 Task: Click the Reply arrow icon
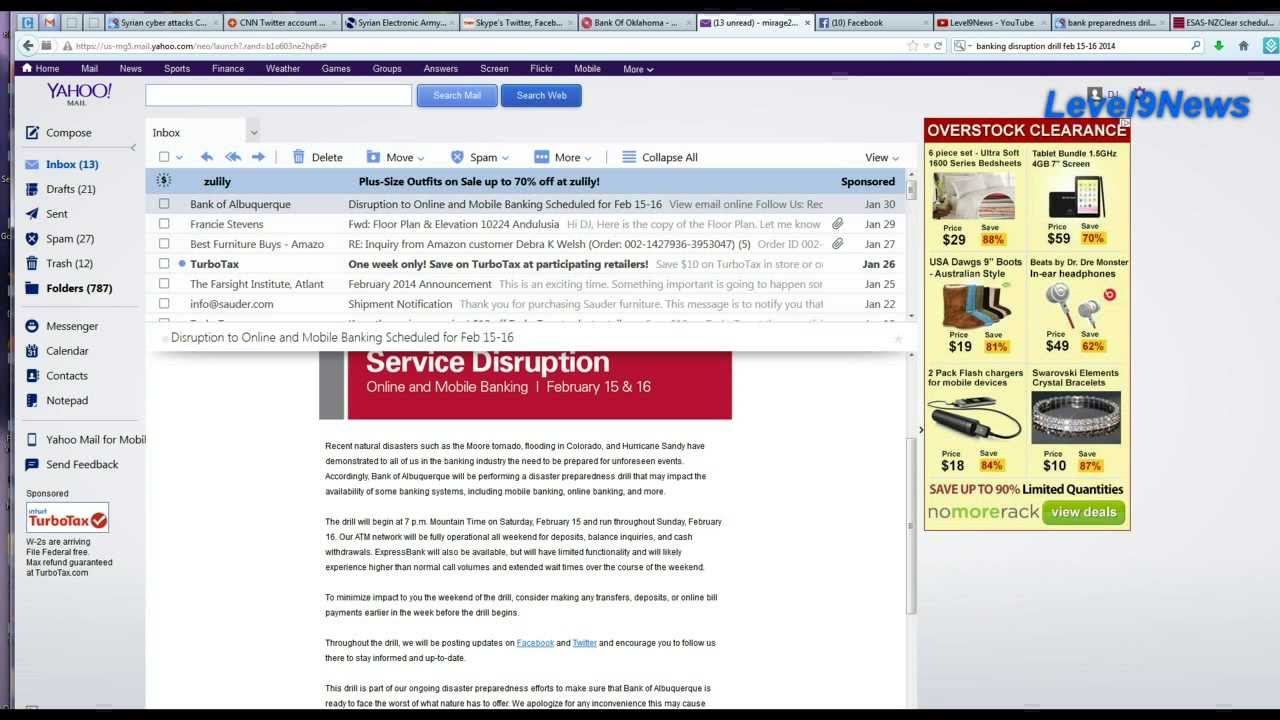(207, 157)
